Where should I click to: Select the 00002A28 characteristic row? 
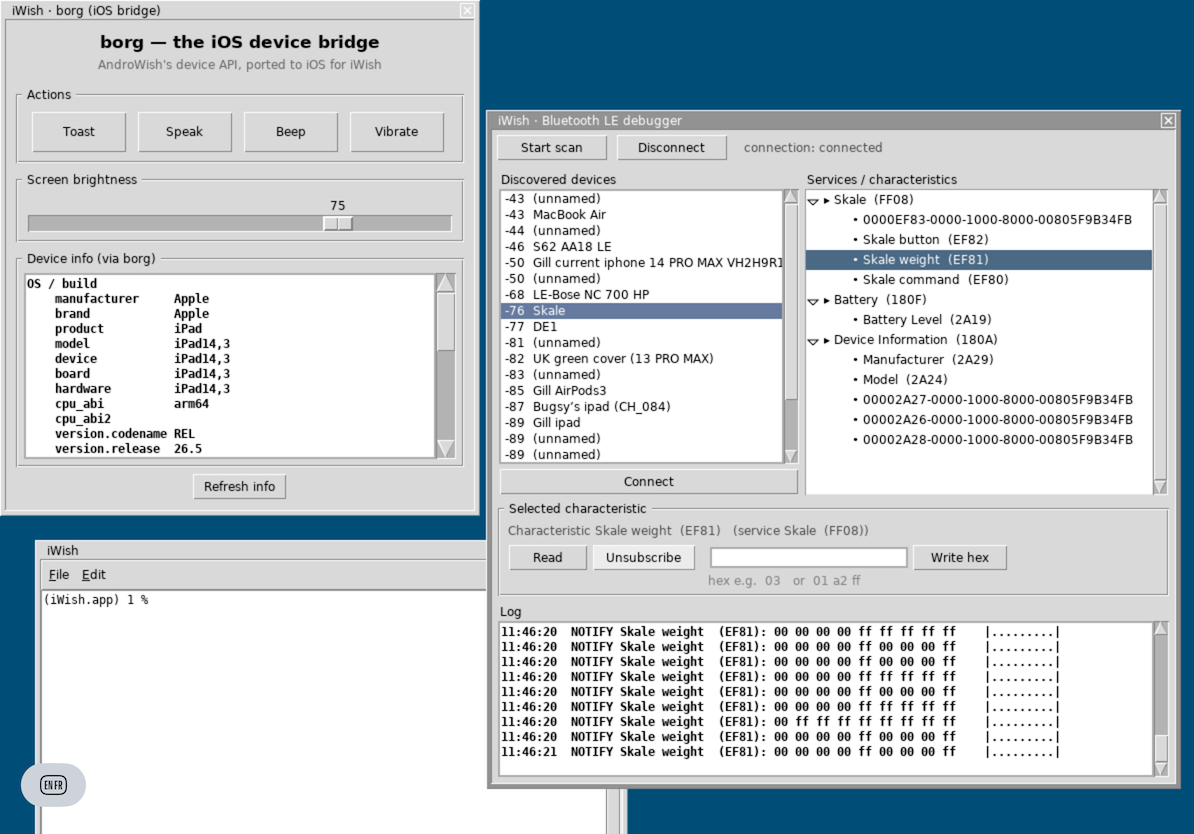(x=979, y=439)
